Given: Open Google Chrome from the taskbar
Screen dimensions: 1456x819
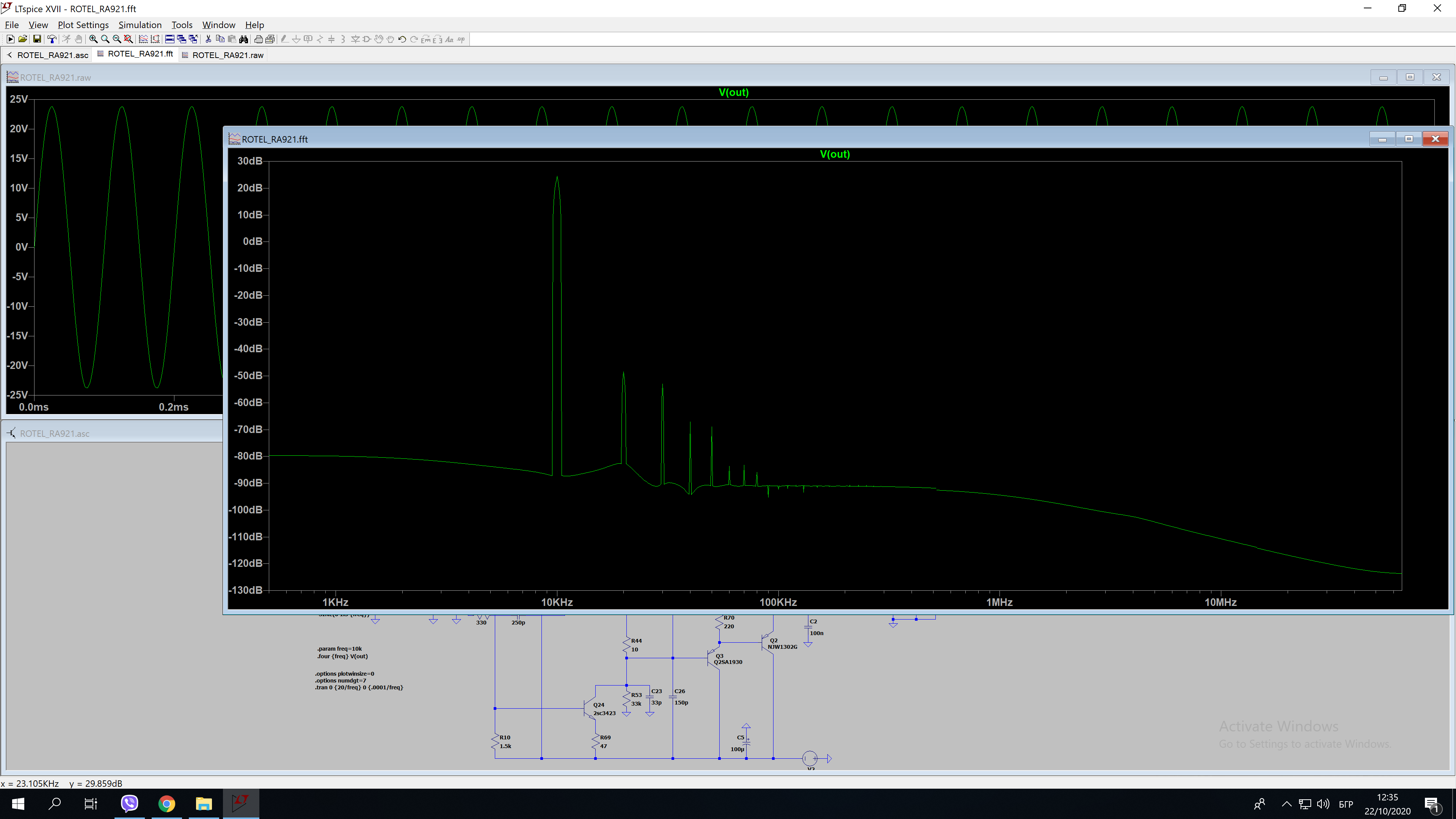Looking at the screenshot, I should (167, 804).
